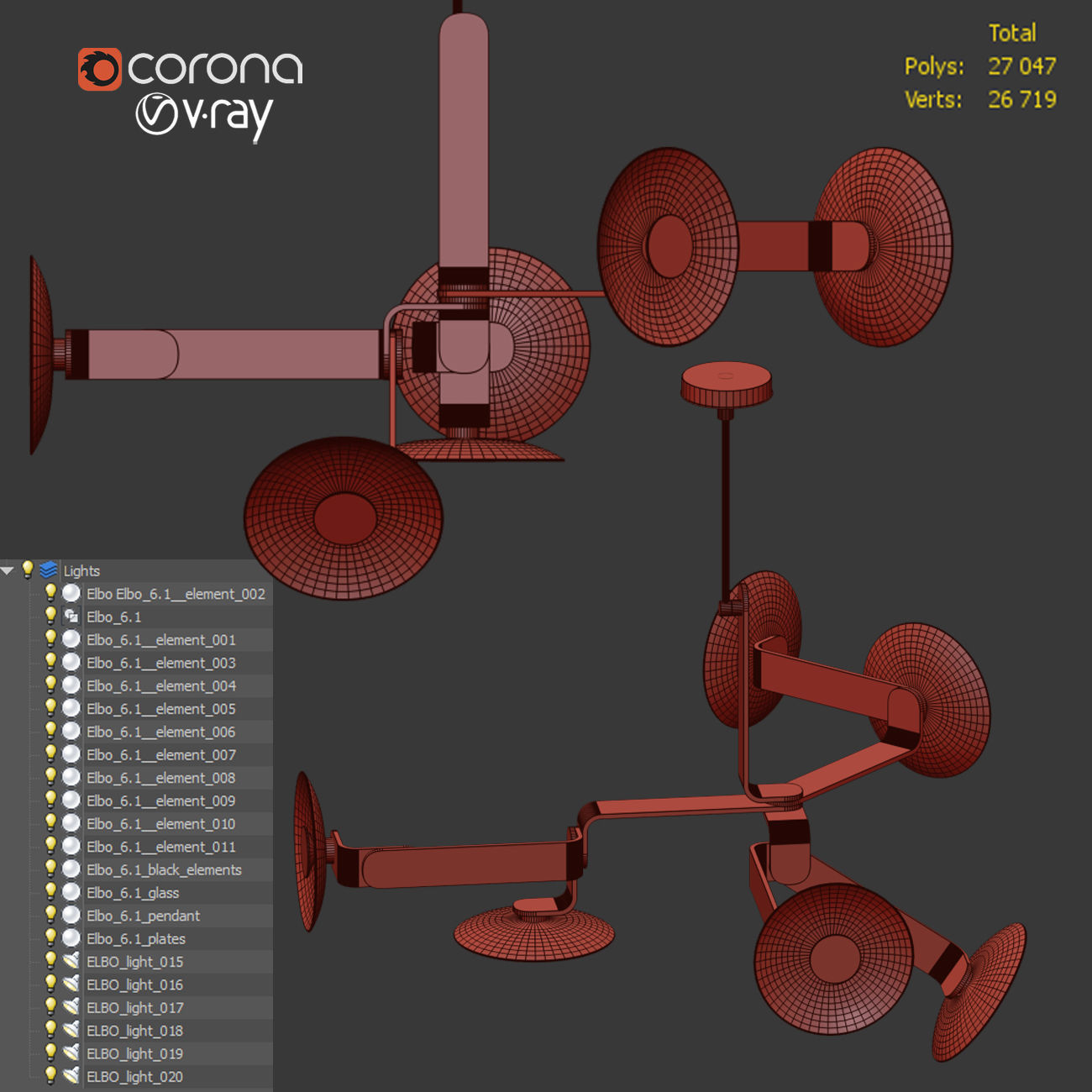Click sphere icon next to Elbo_6.1_pendant
Image resolution: width=1092 pixels, height=1092 pixels.
[x=71, y=916]
